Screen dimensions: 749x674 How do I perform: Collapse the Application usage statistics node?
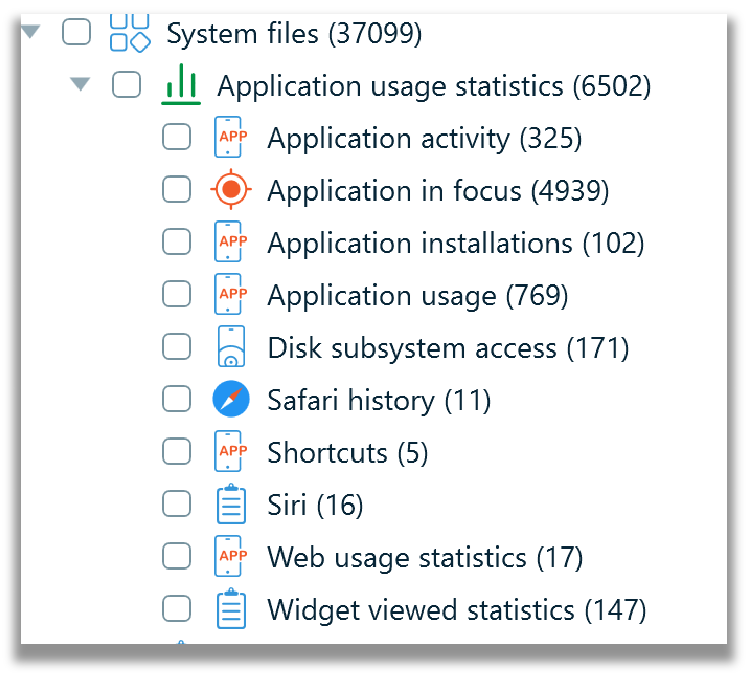pos(80,84)
